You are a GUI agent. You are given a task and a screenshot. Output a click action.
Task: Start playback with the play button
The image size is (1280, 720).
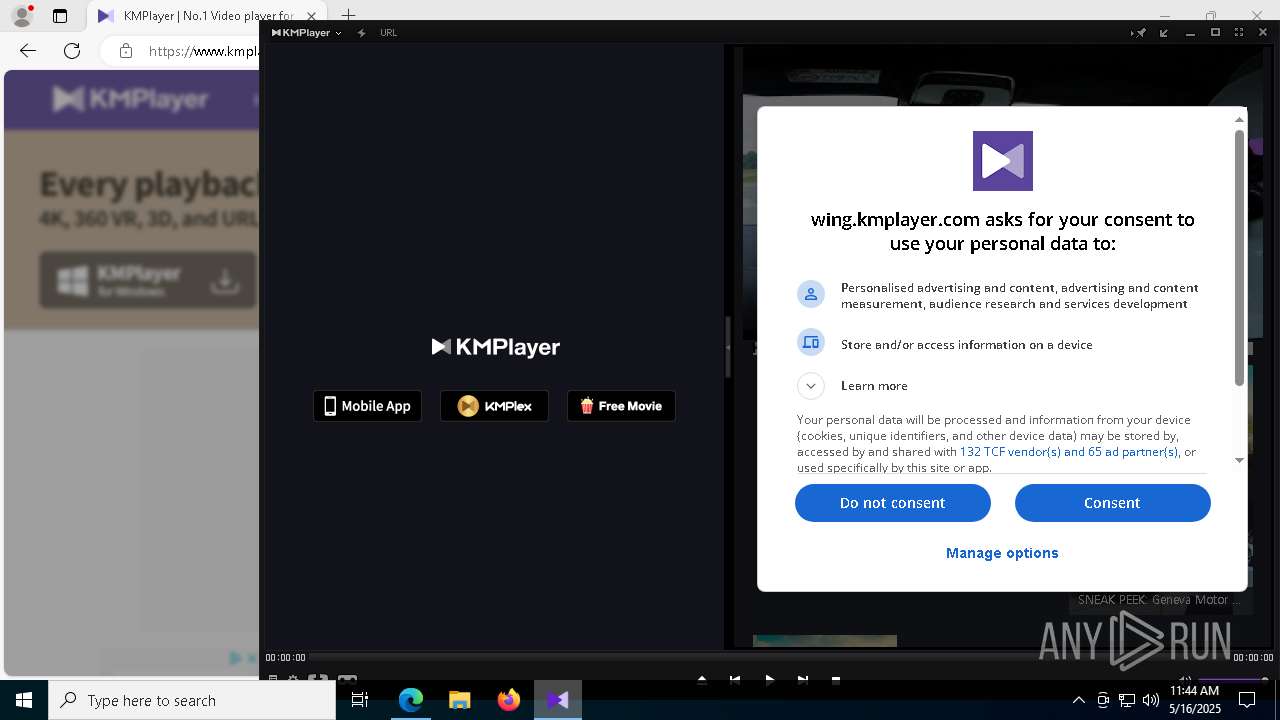point(769,680)
